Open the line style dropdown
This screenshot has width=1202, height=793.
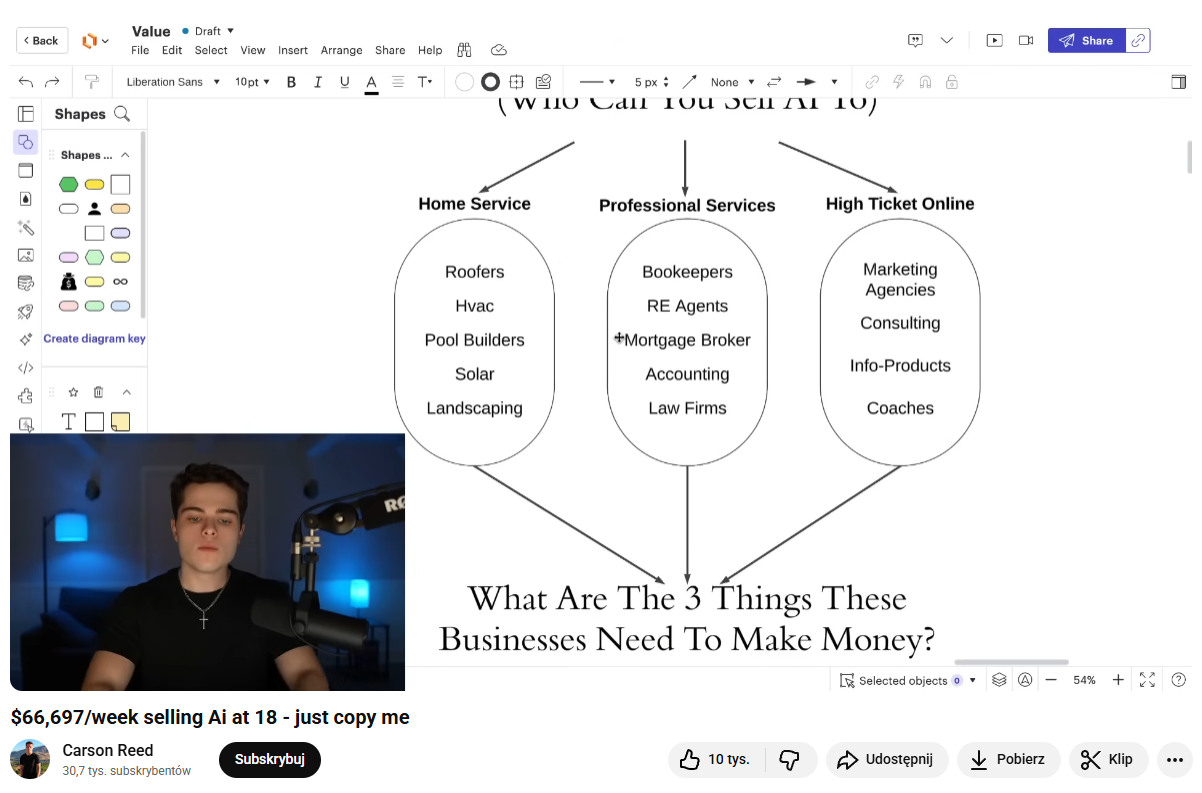point(597,82)
